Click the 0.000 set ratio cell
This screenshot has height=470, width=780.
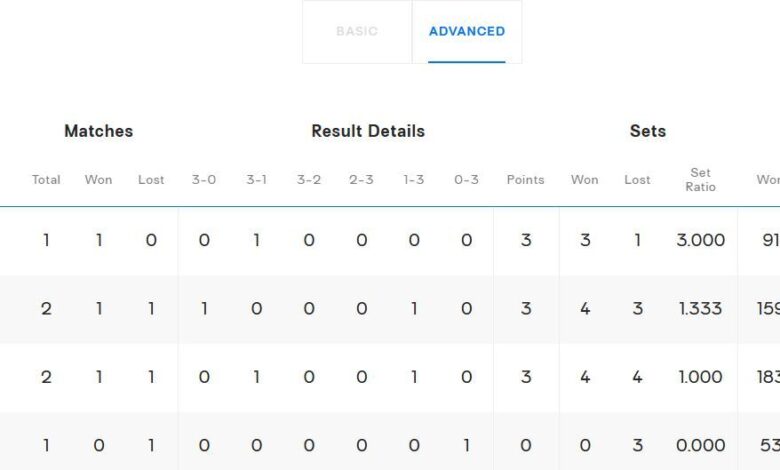(700, 445)
